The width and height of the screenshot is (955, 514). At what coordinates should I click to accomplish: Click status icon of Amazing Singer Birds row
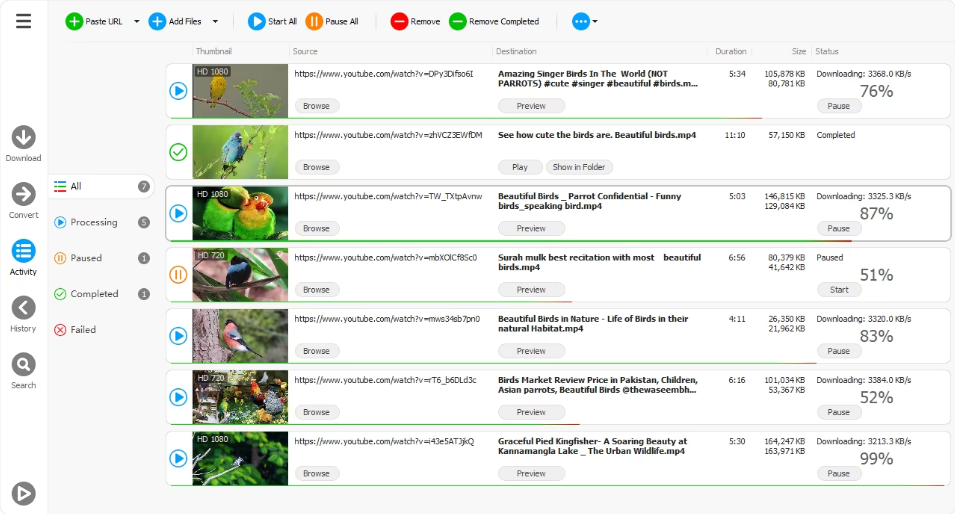pyautogui.click(x=178, y=91)
